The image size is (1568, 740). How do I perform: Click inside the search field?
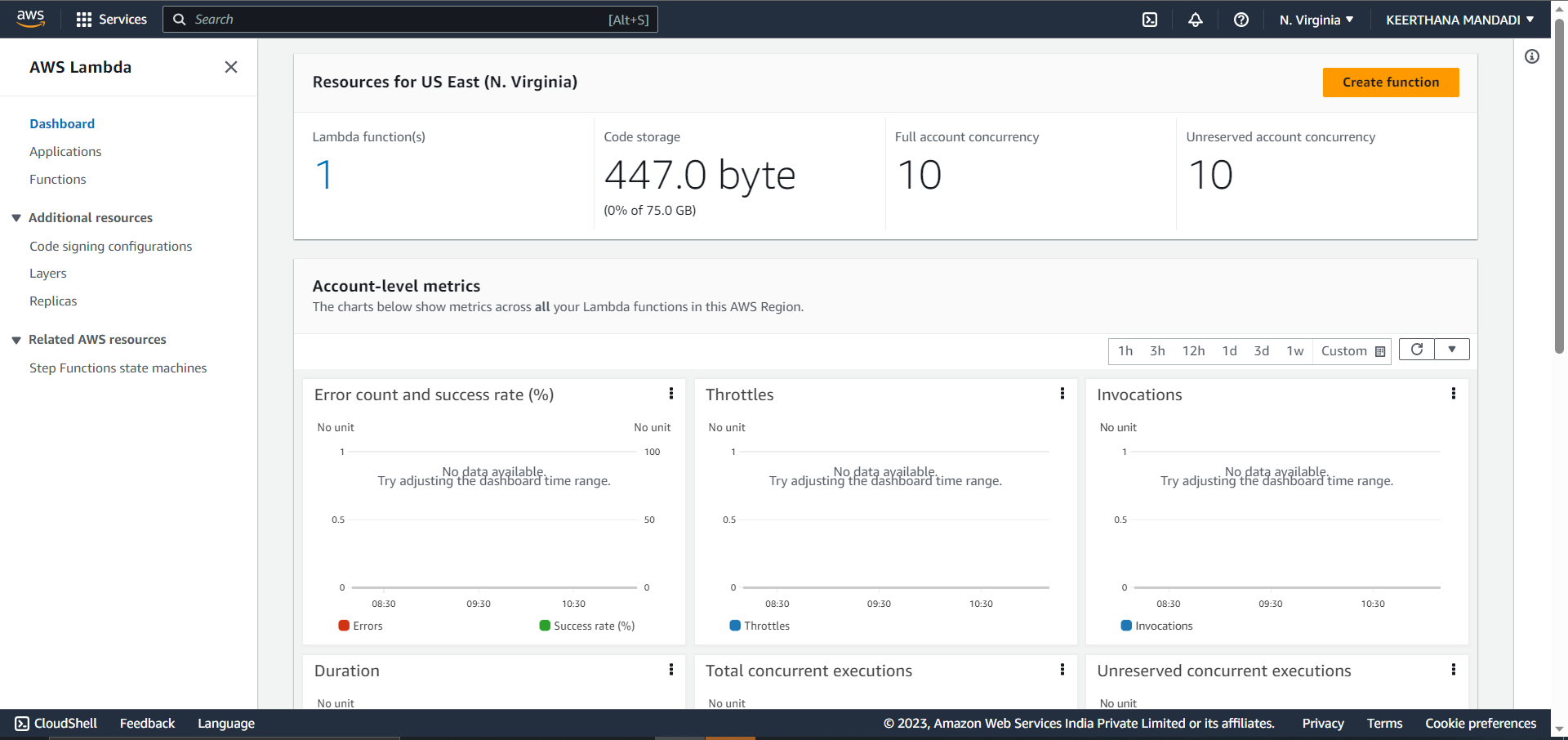click(408, 19)
